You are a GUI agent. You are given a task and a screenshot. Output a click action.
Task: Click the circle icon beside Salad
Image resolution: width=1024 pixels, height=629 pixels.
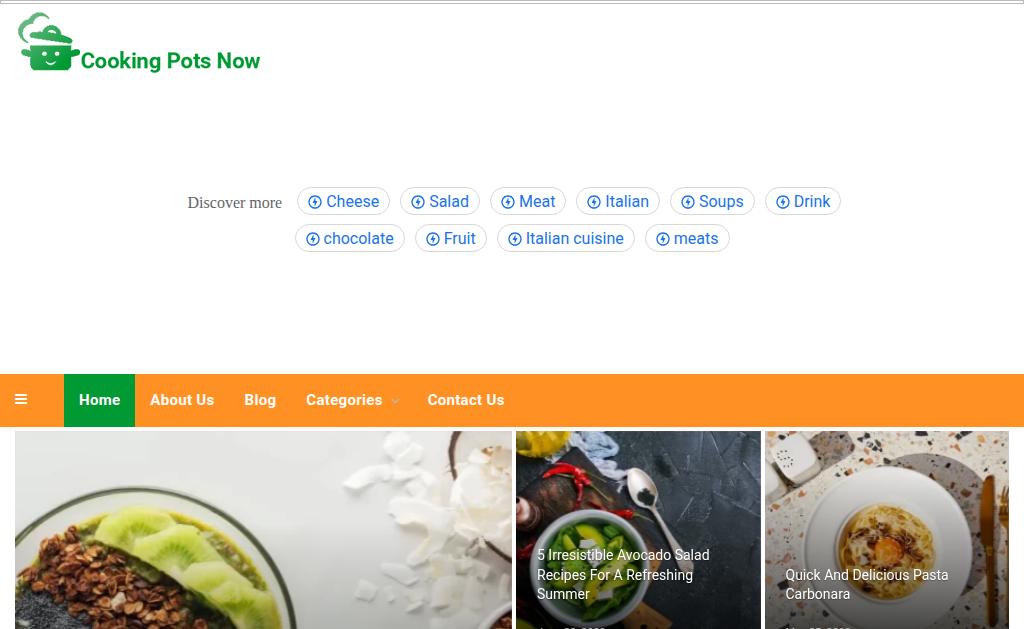(x=418, y=202)
